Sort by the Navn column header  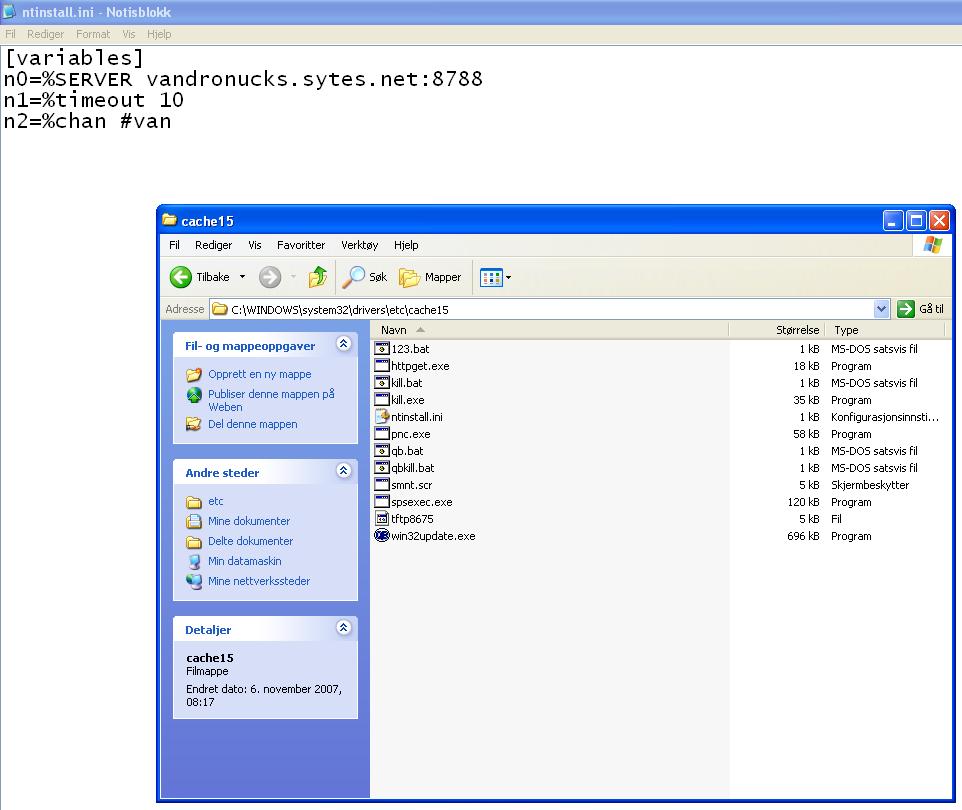[x=550, y=330]
